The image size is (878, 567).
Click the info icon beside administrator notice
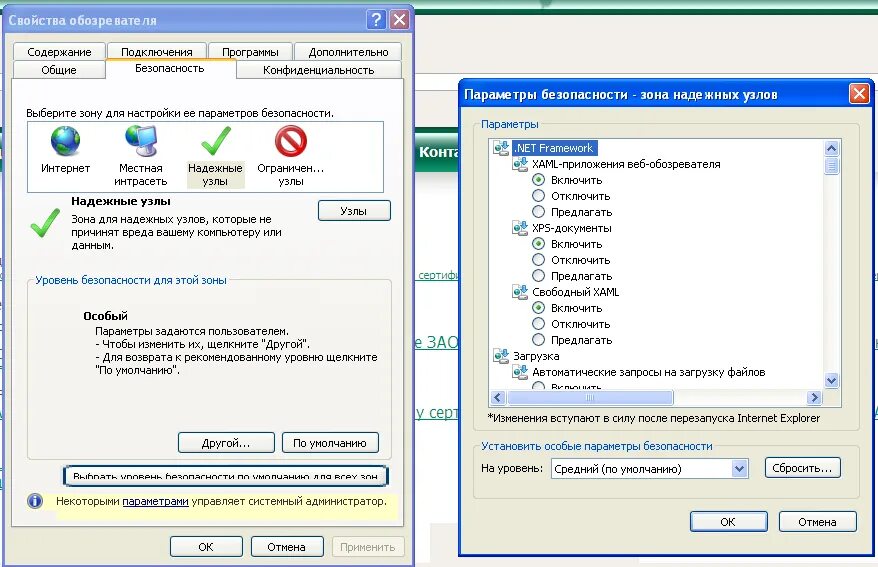(35, 501)
